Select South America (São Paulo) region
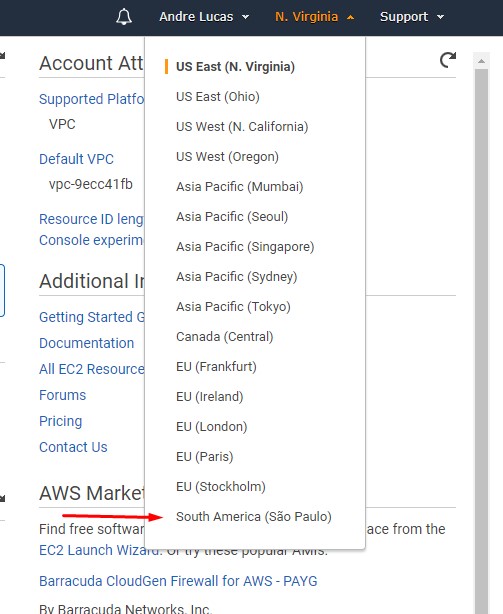The image size is (503, 614). 254,516
